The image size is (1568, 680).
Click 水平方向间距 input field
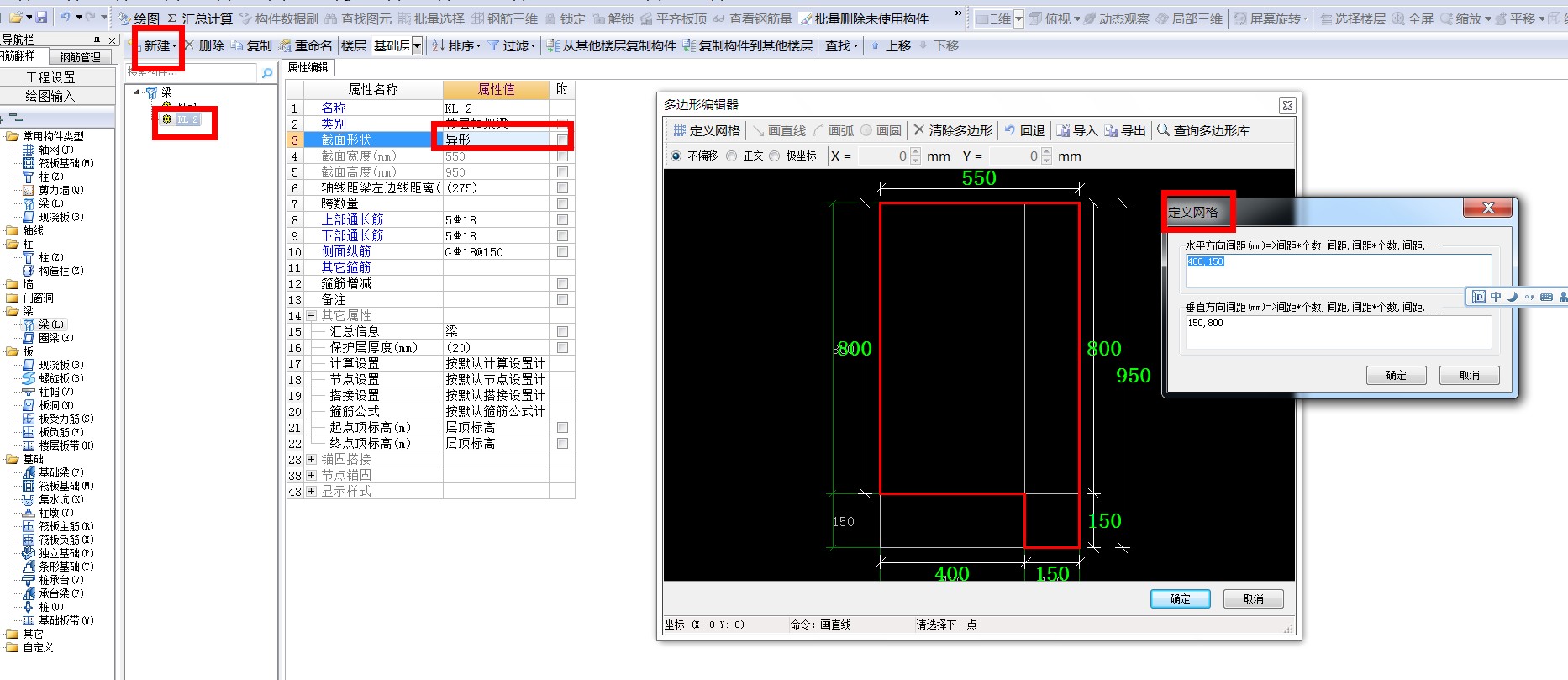click(1338, 271)
